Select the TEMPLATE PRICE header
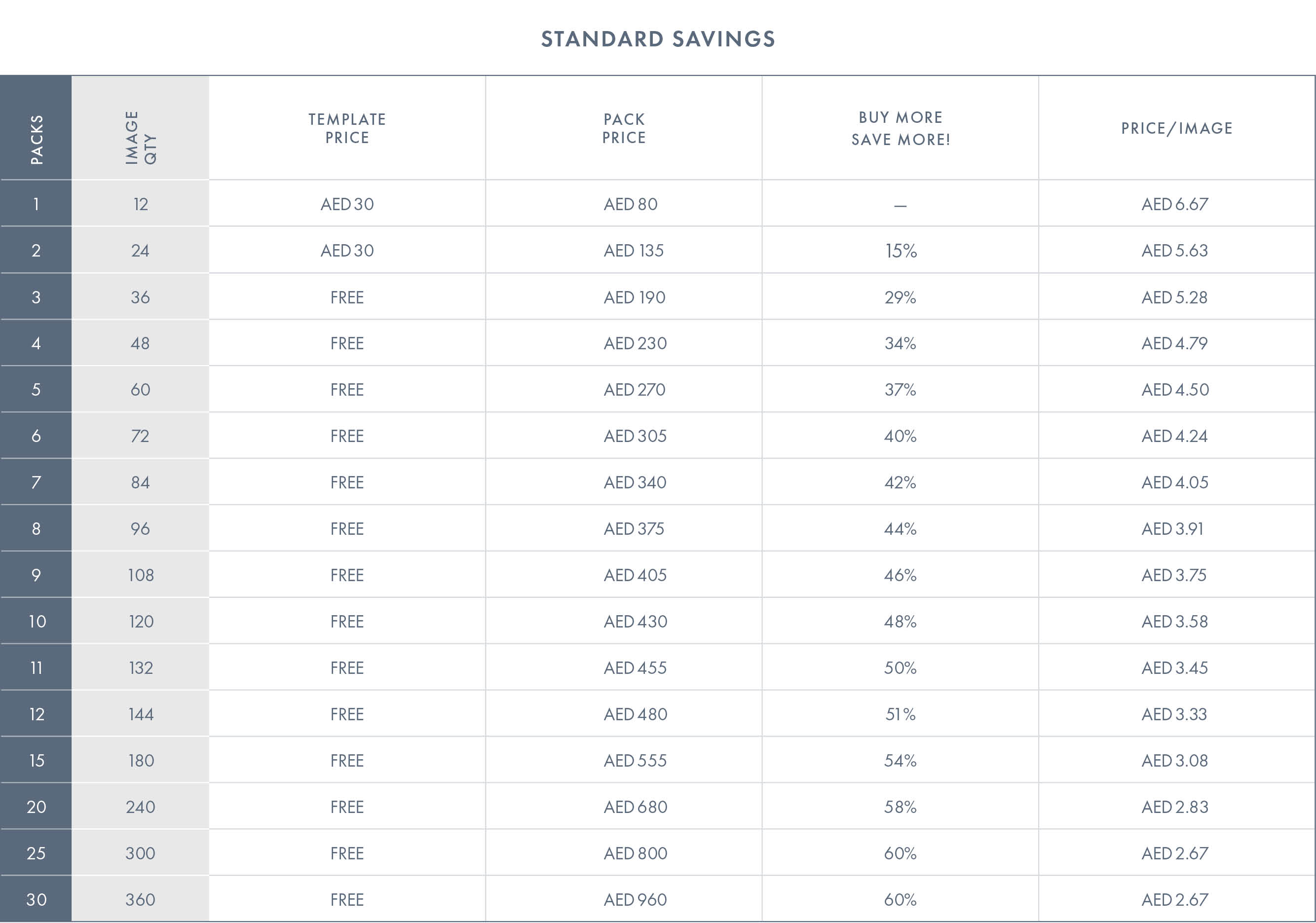 point(347,128)
